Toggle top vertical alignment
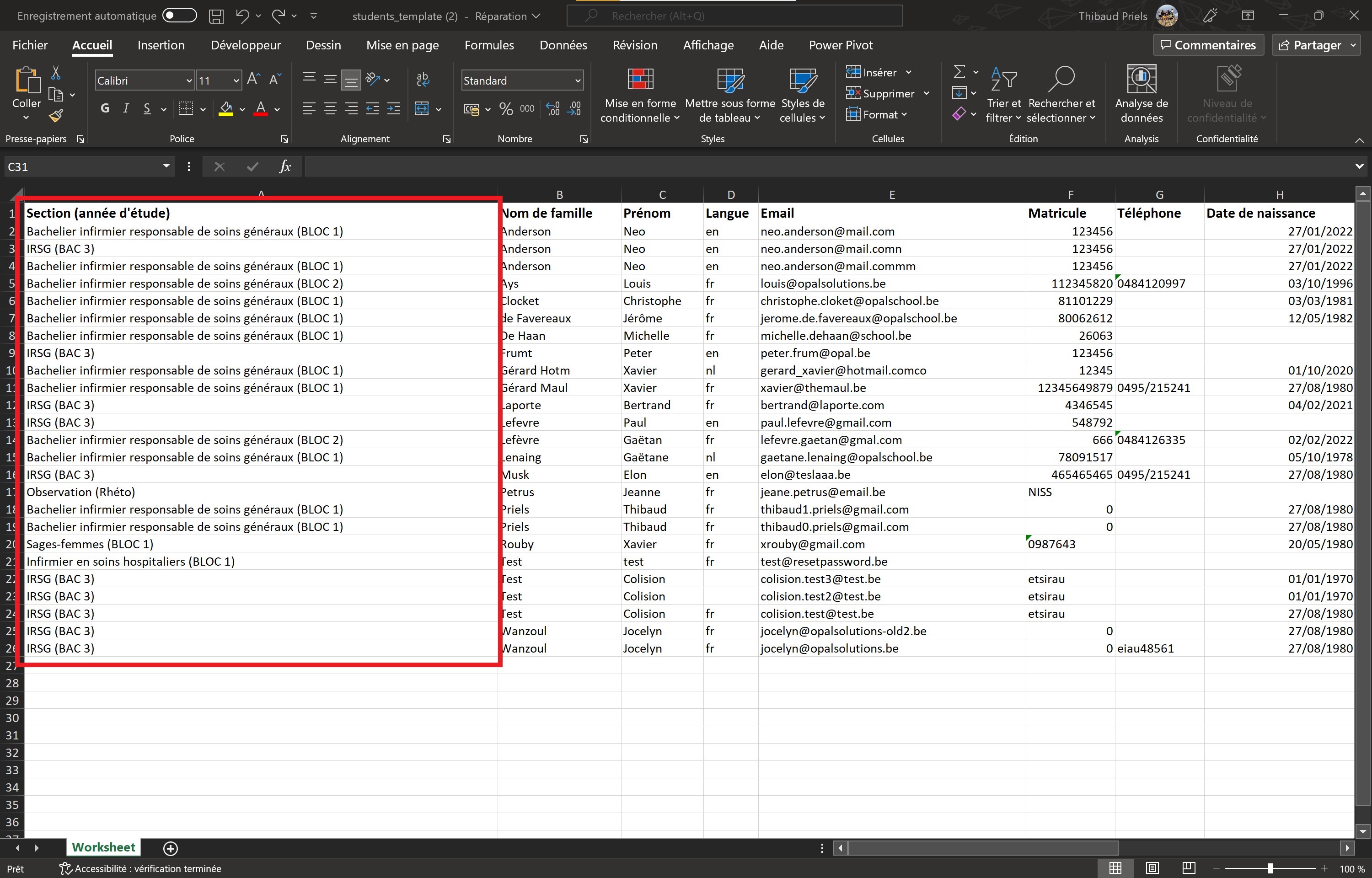Image resolution: width=1372 pixels, height=878 pixels. [309, 79]
